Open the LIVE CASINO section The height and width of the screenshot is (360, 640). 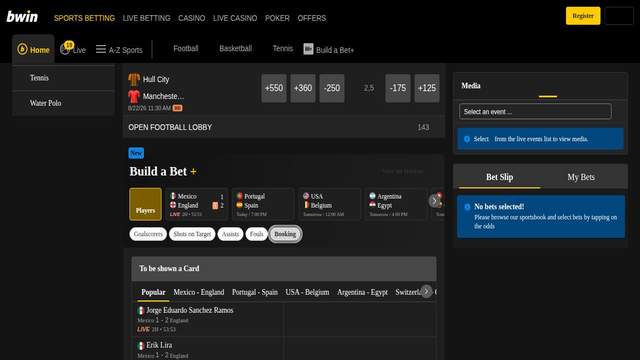235,18
